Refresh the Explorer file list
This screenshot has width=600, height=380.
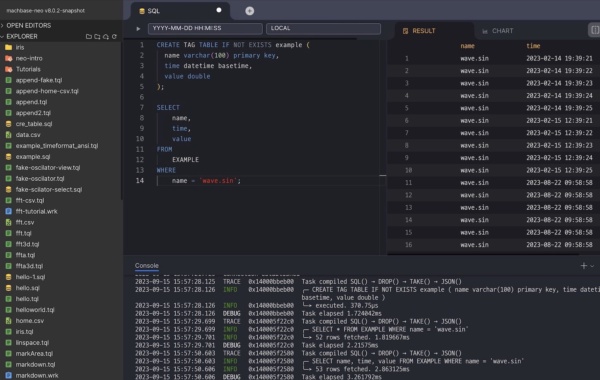114,37
